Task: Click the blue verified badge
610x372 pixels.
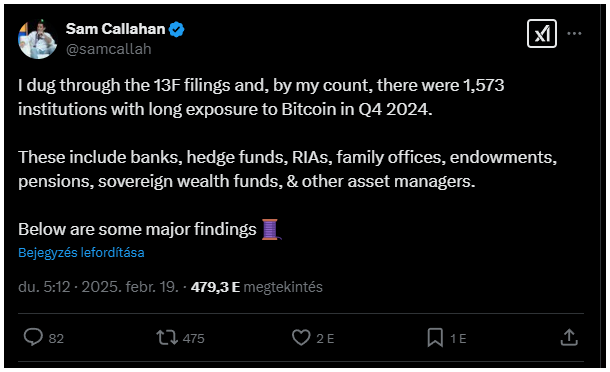Action: click(x=176, y=29)
